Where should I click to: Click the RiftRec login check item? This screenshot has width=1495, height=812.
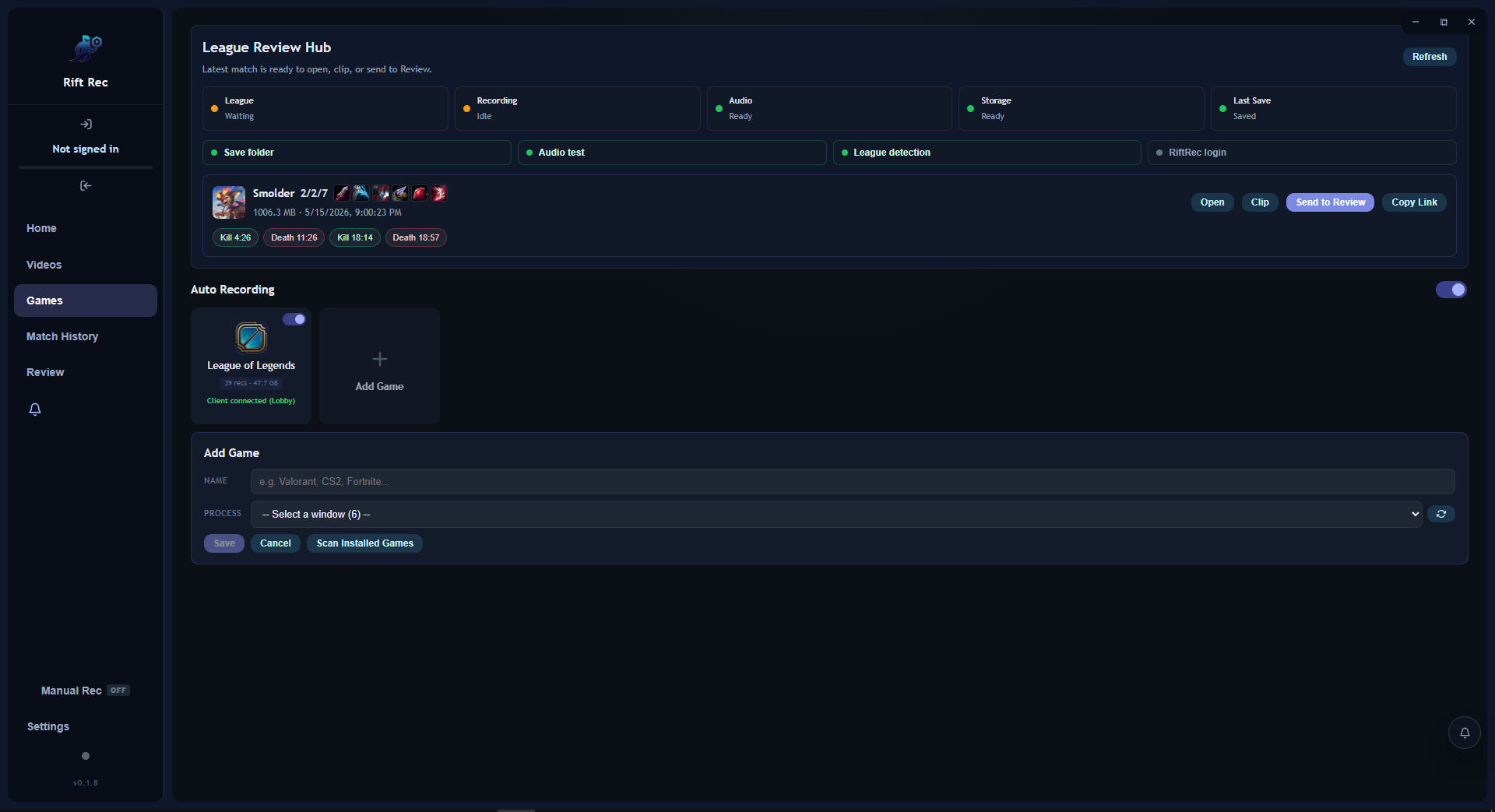pos(1302,153)
